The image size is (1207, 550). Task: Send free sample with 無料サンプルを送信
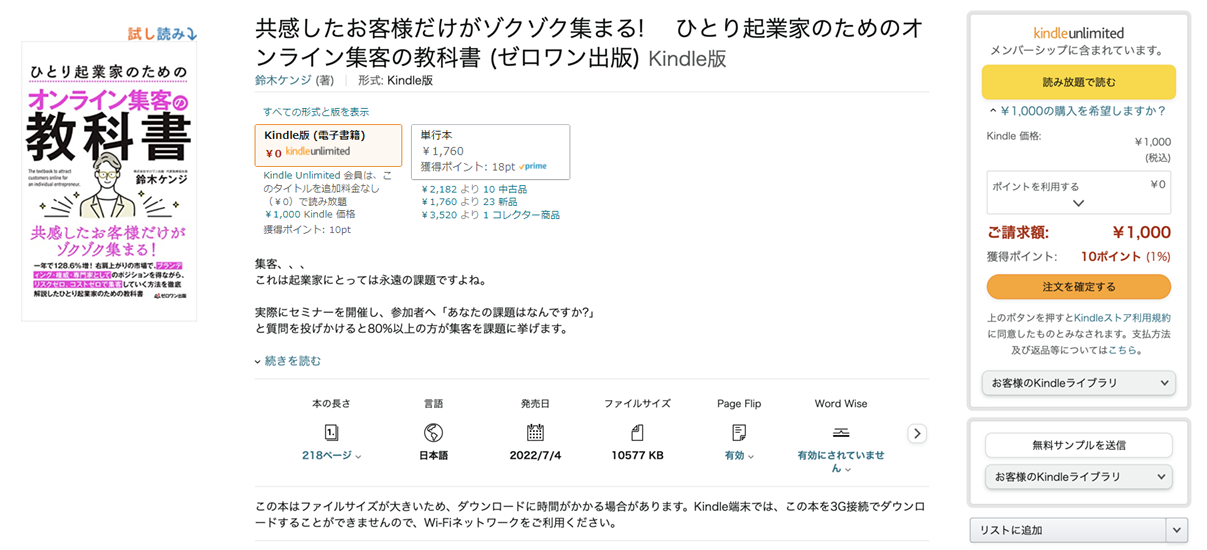click(x=1078, y=446)
